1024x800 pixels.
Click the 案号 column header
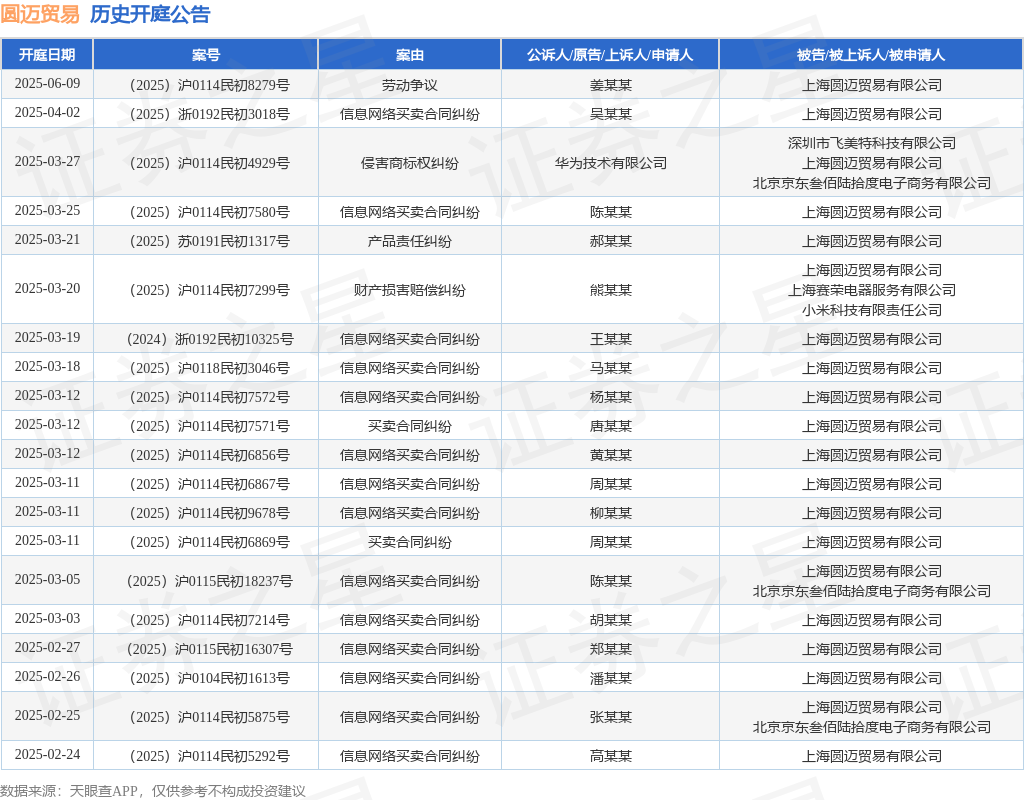tap(206, 55)
